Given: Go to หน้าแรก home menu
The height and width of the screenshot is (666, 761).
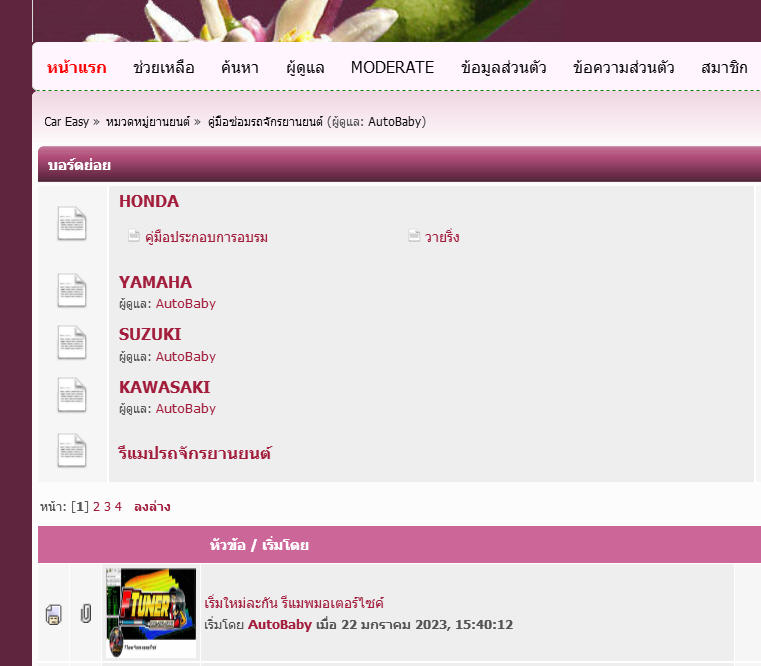Looking at the screenshot, I should pyautogui.click(x=77, y=67).
